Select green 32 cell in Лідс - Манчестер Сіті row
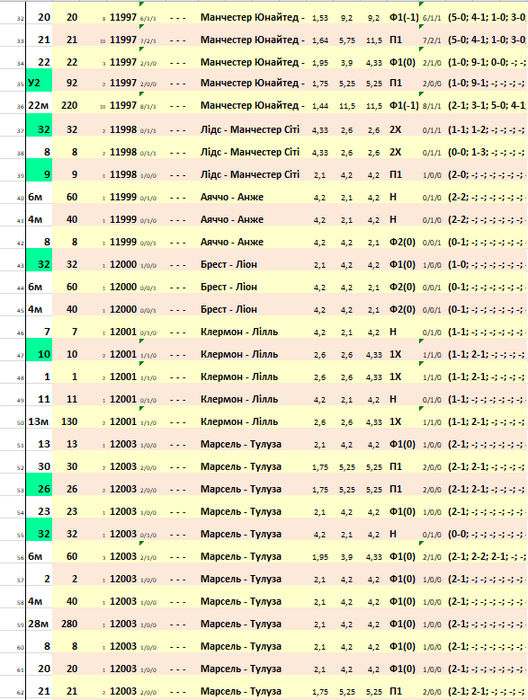The width and height of the screenshot is (528, 700). (x=39, y=125)
